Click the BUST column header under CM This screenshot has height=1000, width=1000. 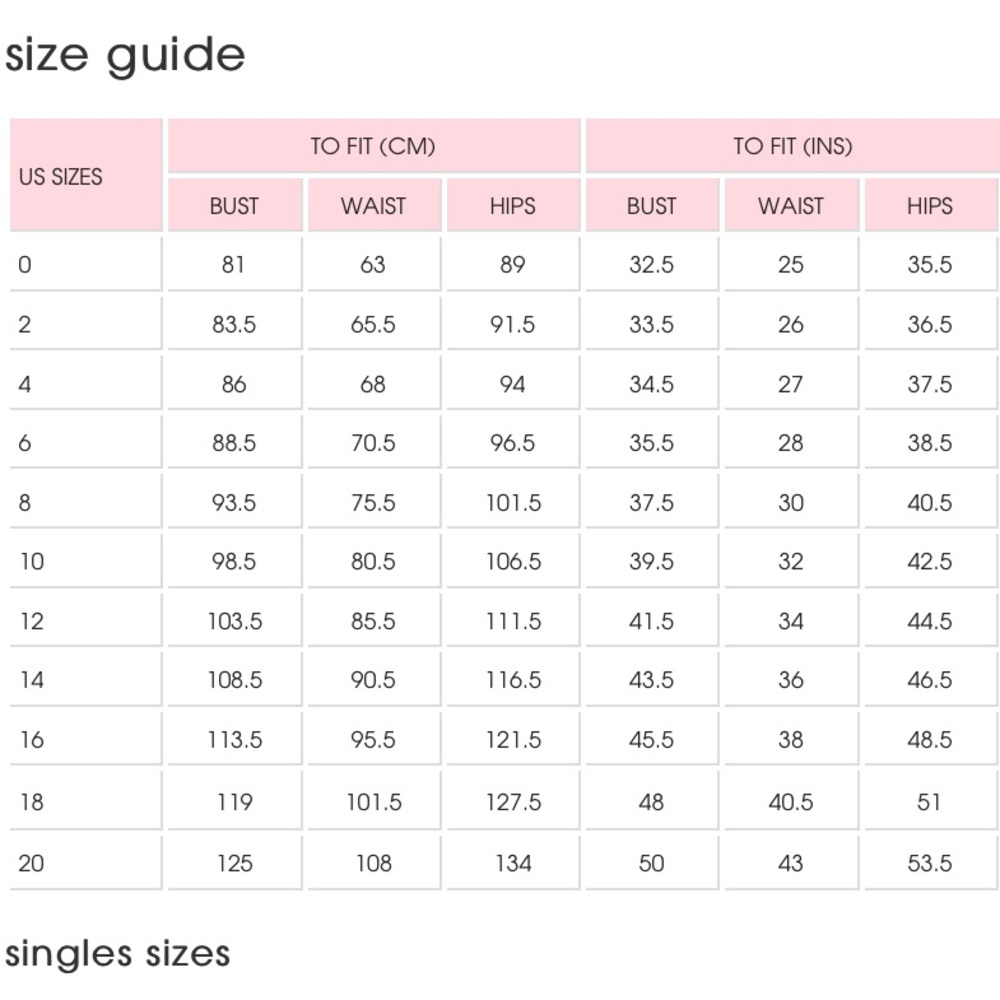tap(235, 205)
